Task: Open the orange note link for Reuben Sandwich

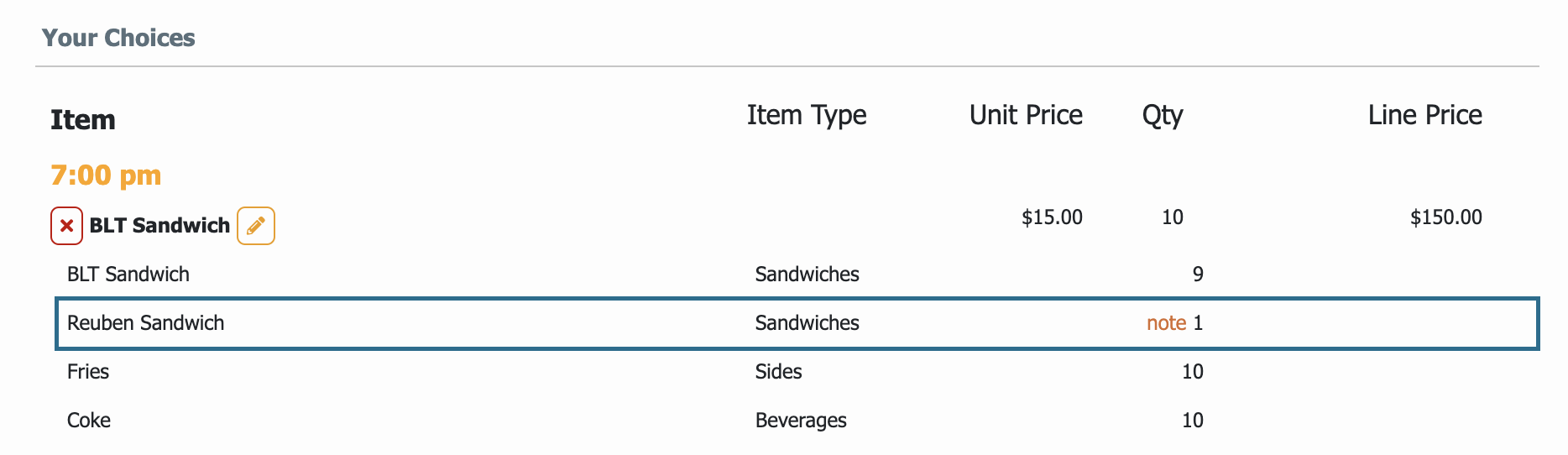Action: 1166,323
